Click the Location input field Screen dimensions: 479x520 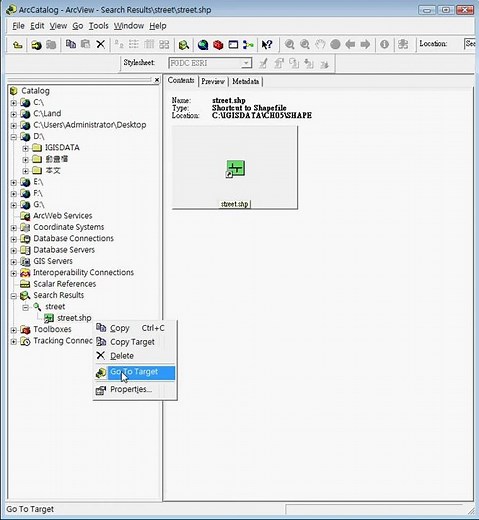coord(469,44)
